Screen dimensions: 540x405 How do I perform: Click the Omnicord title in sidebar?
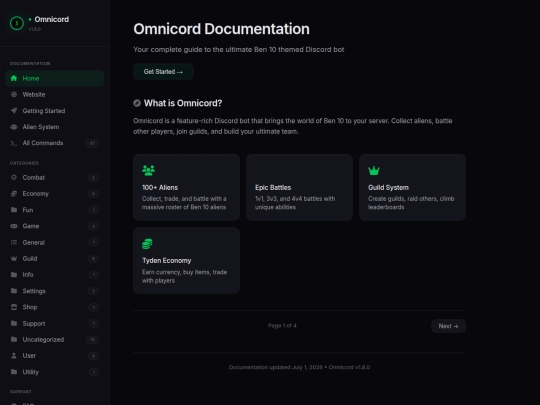(x=51, y=19)
